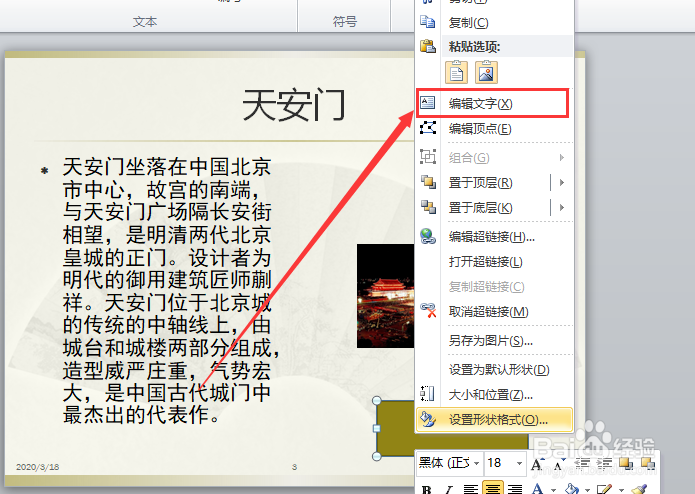Apply font color with the A icon

click(538, 489)
